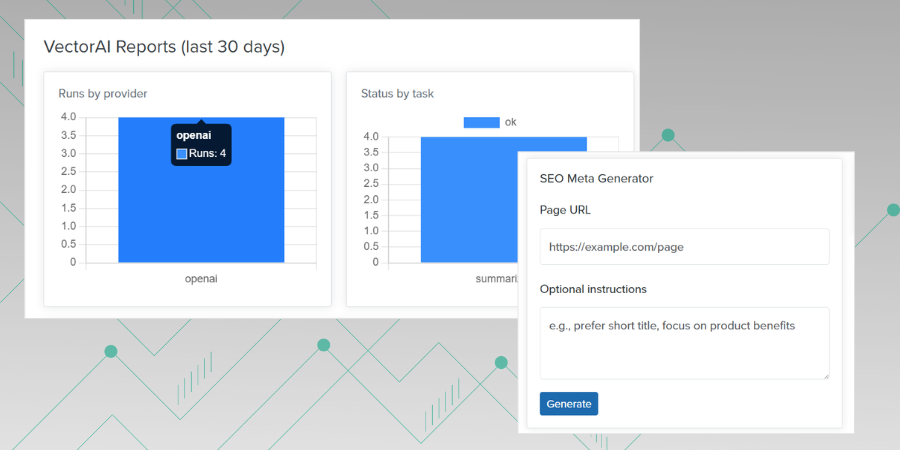Image resolution: width=900 pixels, height=450 pixels.
Task: Click the 4.0 y-axis tick in Runs chart
Action: pyautogui.click(x=68, y=117)
